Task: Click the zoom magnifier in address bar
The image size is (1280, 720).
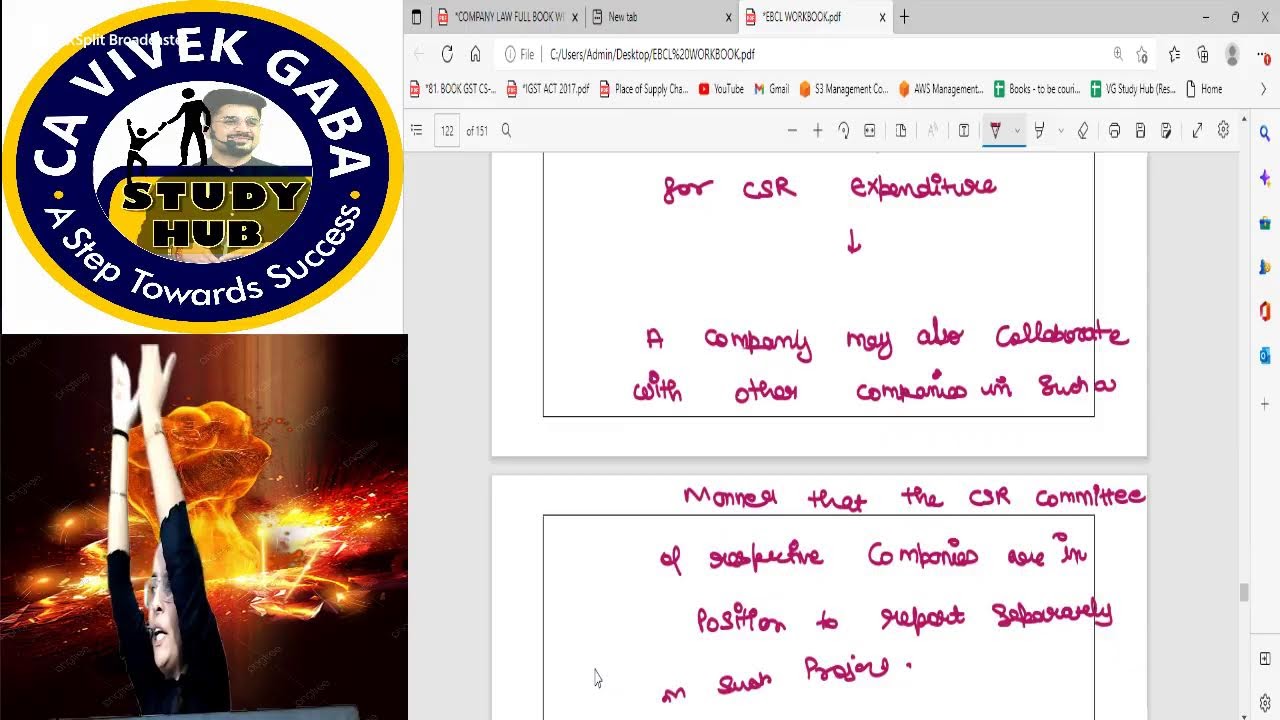Action: point(1118,54)
